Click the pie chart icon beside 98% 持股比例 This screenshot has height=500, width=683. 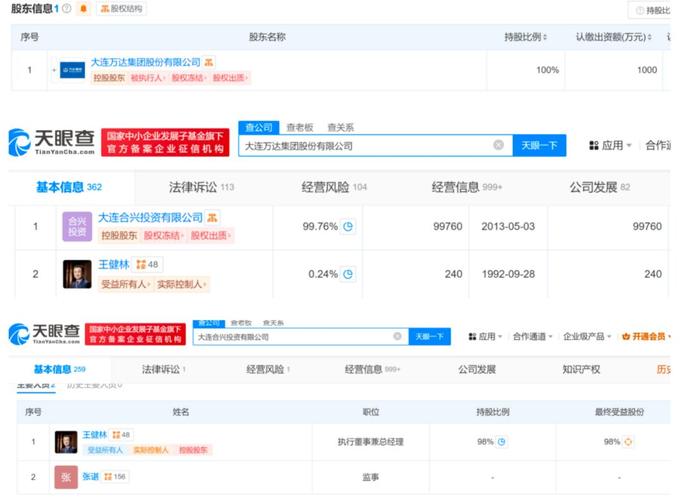point(501,442)
